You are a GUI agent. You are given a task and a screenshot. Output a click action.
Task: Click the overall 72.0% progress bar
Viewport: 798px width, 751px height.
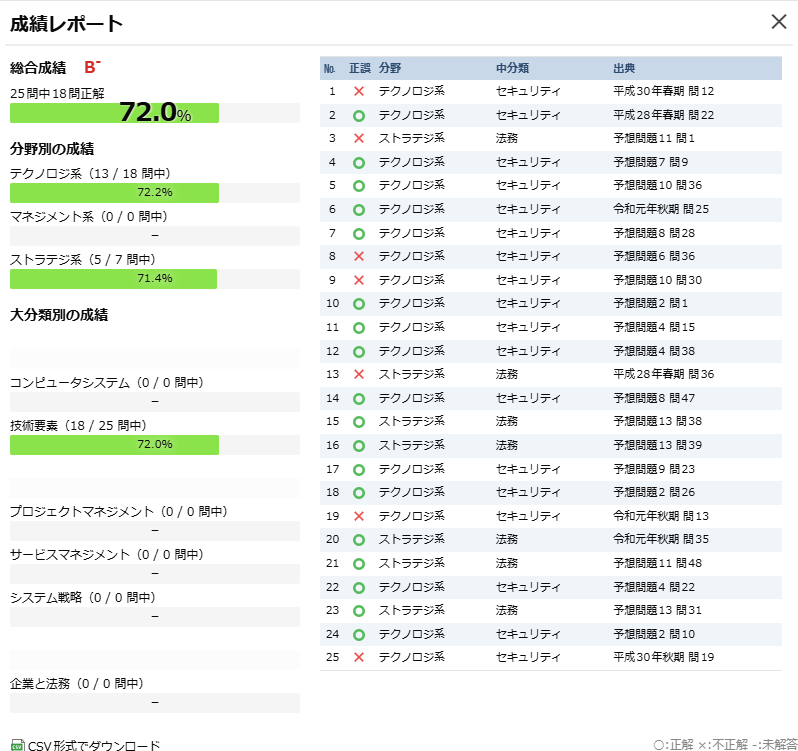click(155, 113)
